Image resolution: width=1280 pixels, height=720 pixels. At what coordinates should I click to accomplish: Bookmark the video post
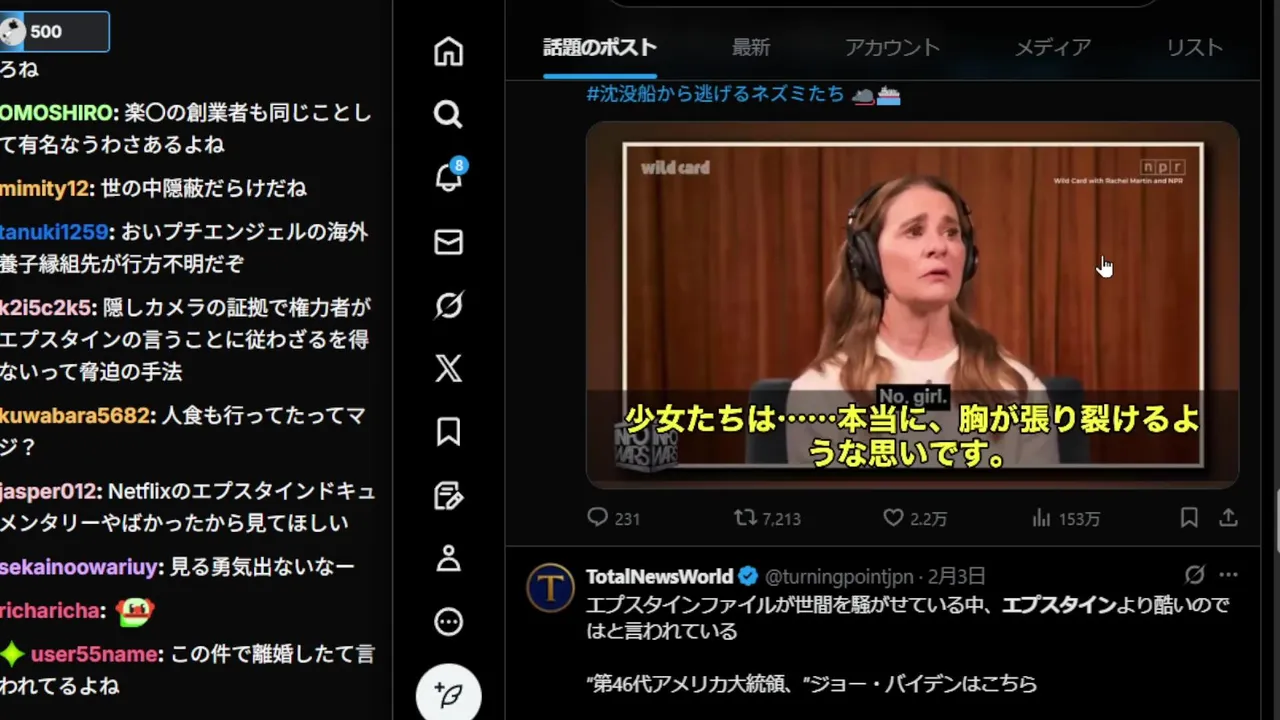click(x=1188, y=518)
